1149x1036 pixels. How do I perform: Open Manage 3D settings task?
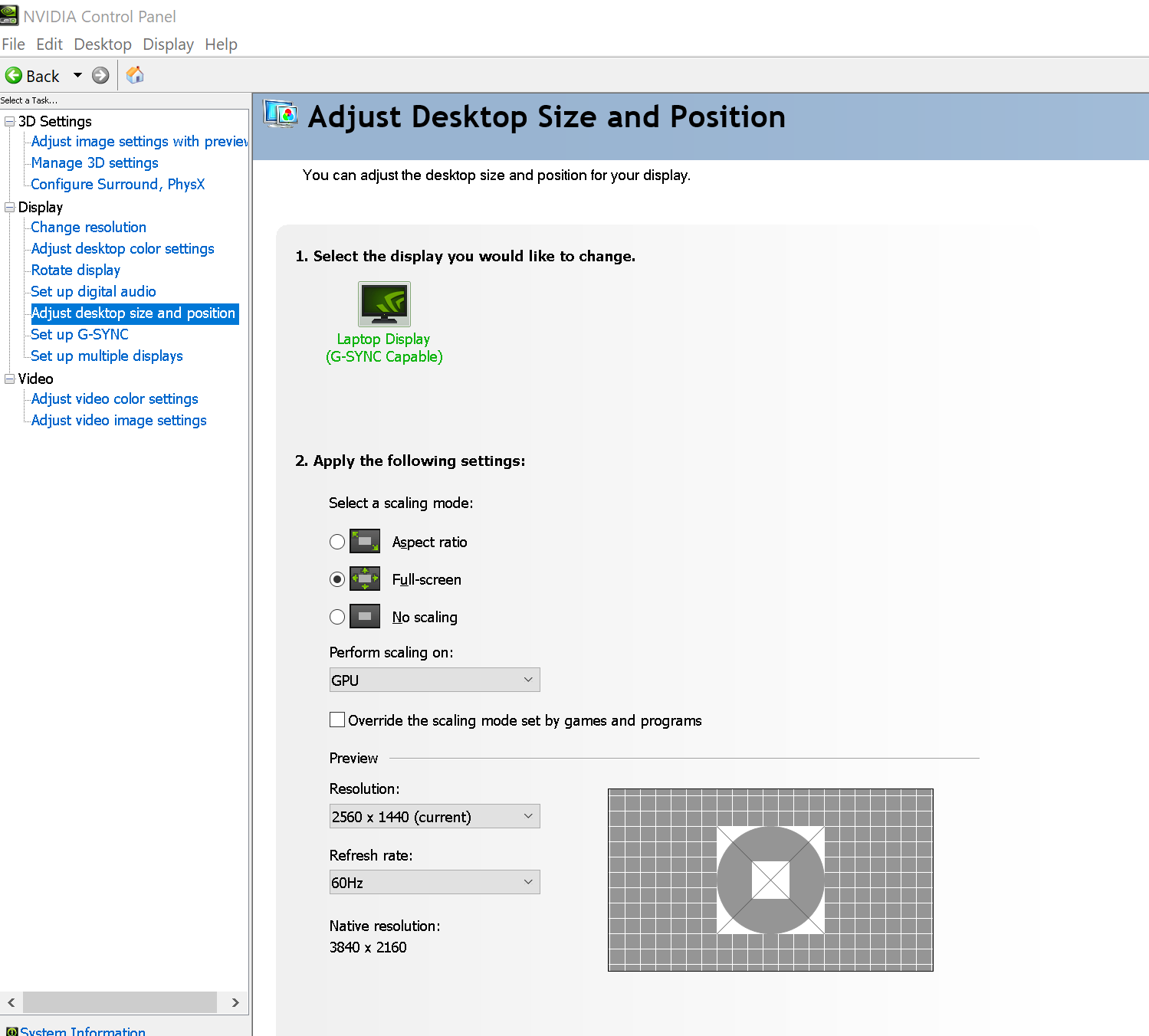pyautogui.click(x=94, y=163)
